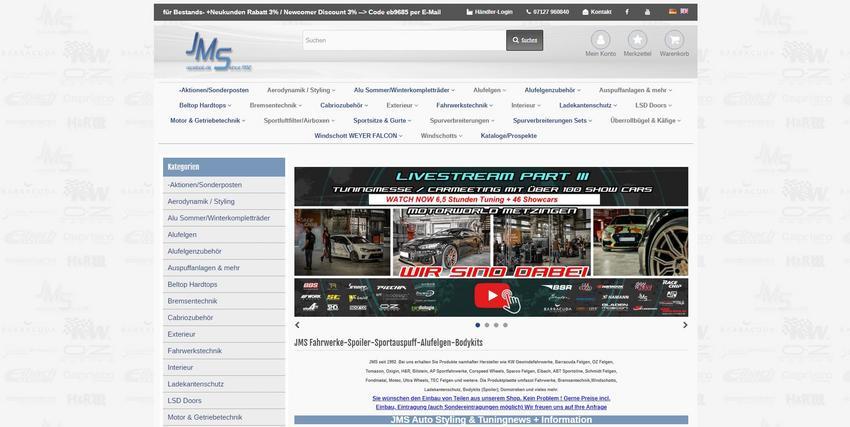Open Alu Sommer/Winterkompletträder in sidebar

point(224,218)
